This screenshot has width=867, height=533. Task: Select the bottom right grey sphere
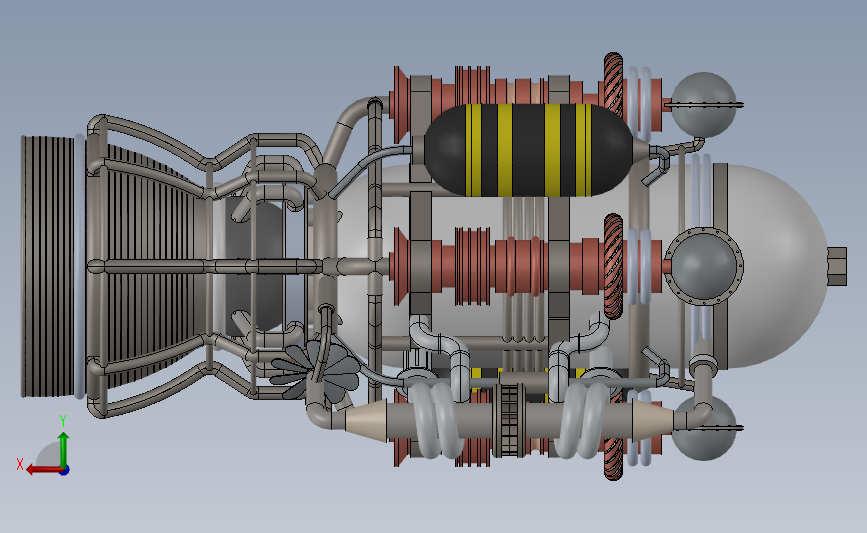(704, 428)
